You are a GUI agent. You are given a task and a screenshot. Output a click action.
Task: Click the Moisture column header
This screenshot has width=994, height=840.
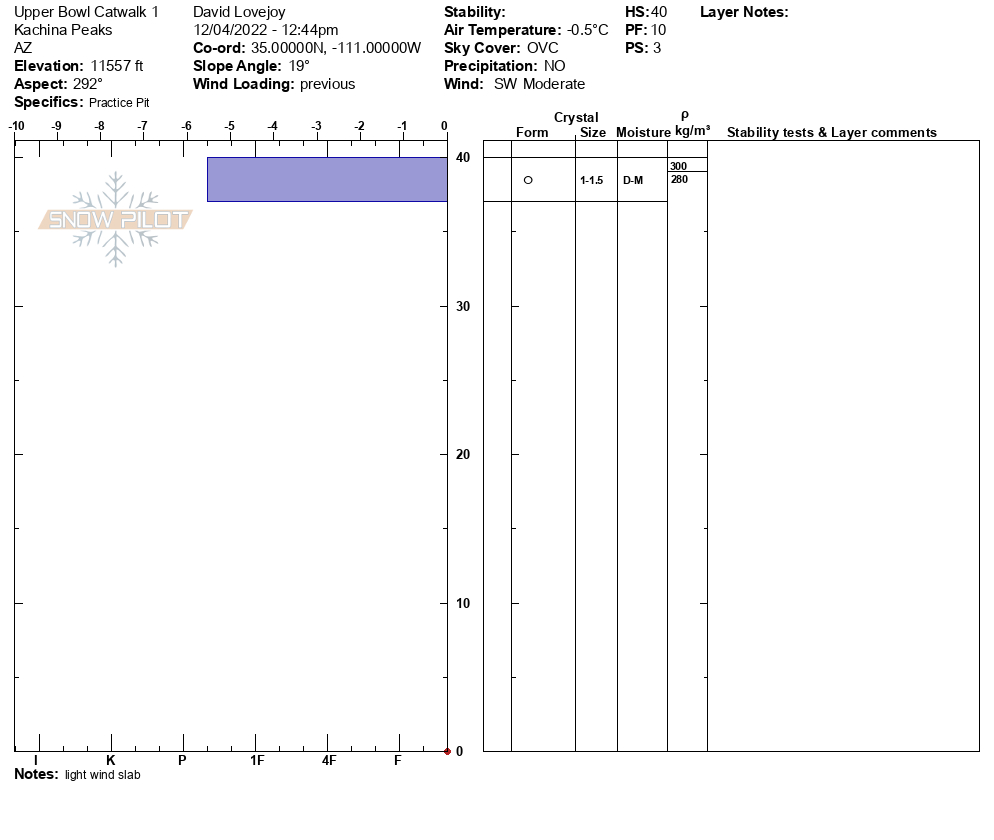[x=643, y=133]
